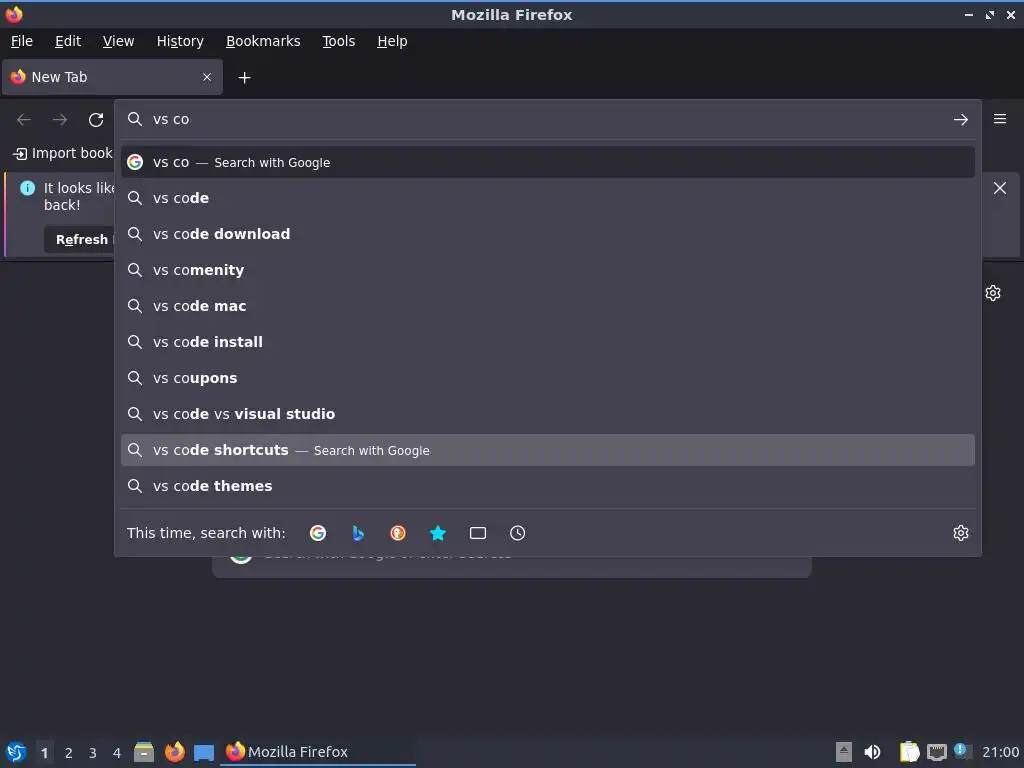Open the Help menu
The height and width of the screenshot is (768, 1024).
point(392,41)
